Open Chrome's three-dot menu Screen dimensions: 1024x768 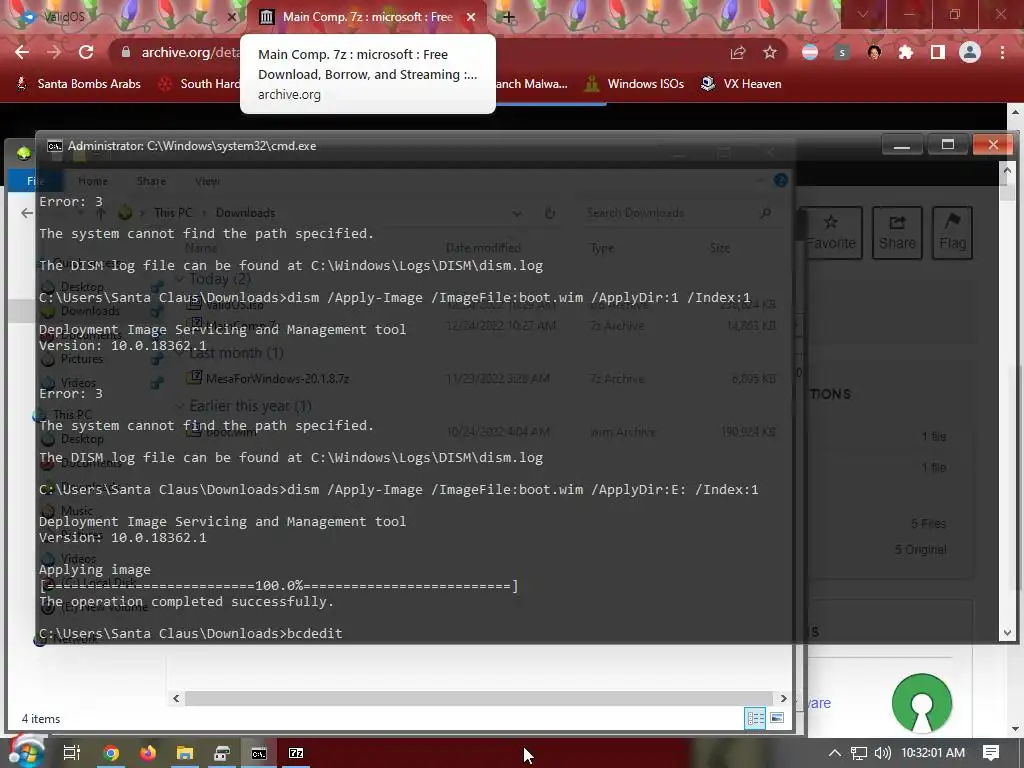(x=1002, y=53)
